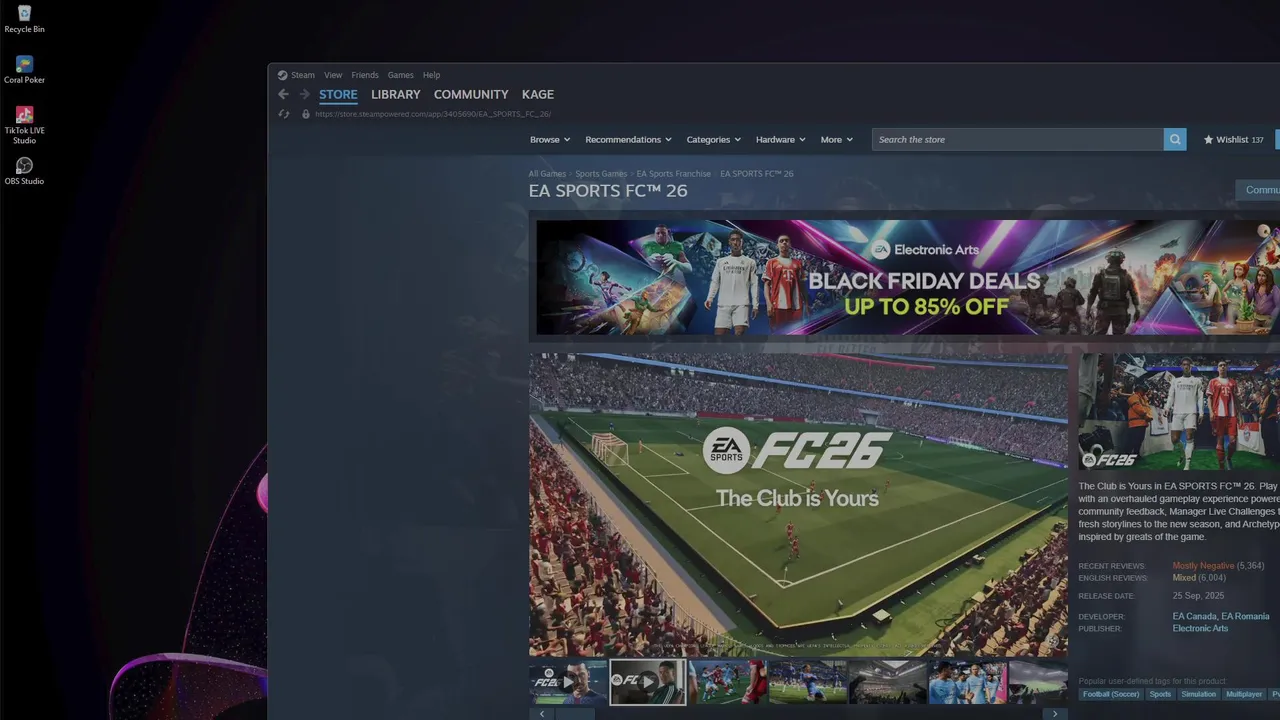The image size is (1280, 720).
Task: Select the stadium interior screenshot thumbnail
Action: 888,682
